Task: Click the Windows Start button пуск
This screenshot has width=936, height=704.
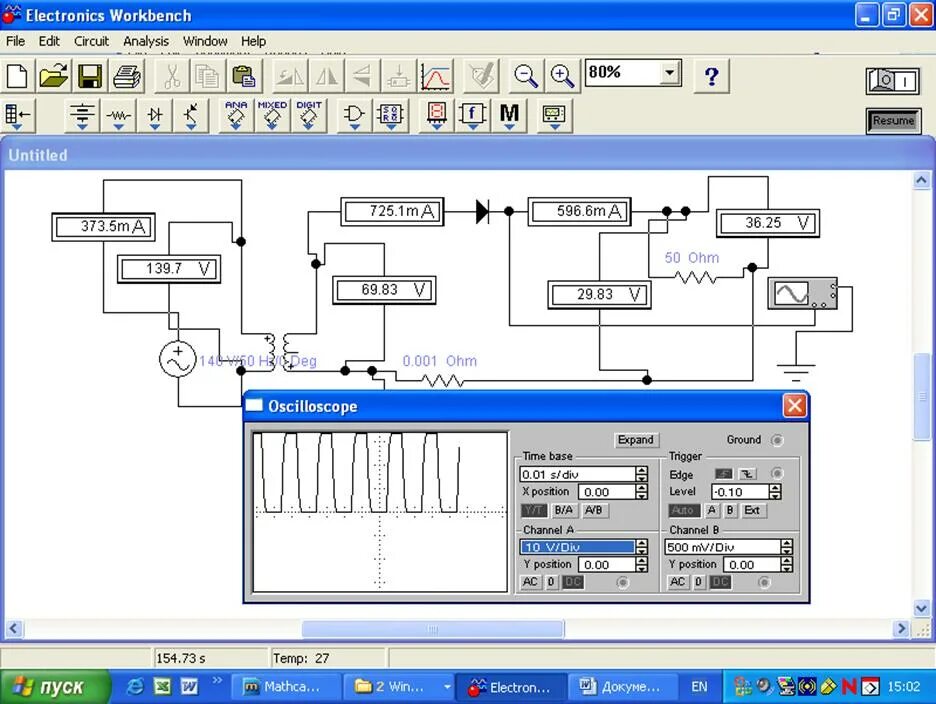Action: coord(55,687)
